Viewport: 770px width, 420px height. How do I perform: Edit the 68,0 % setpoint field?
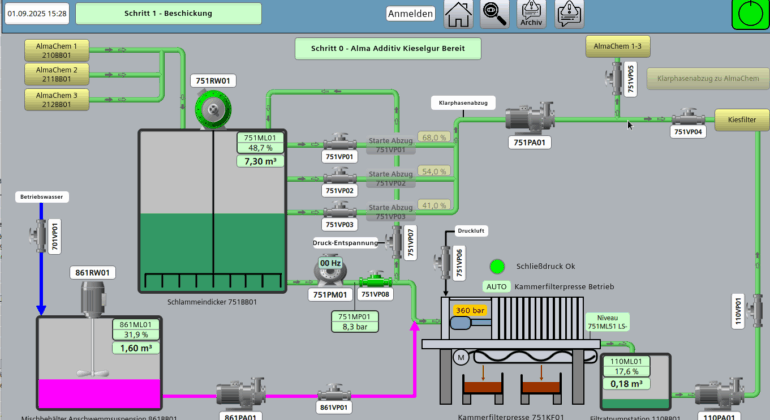click(x=434, y=138)
